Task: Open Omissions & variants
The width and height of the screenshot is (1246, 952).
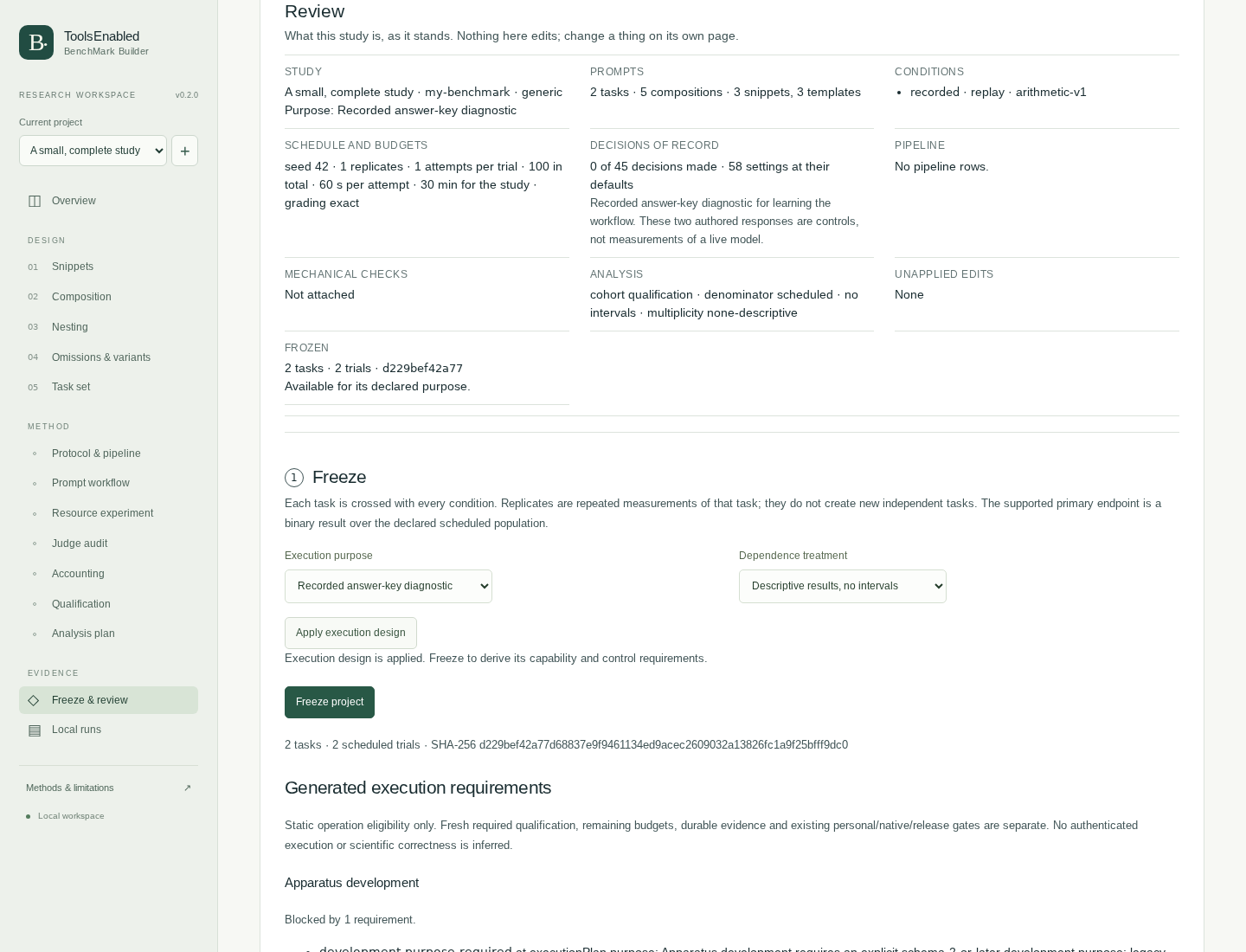Action: 108,357
